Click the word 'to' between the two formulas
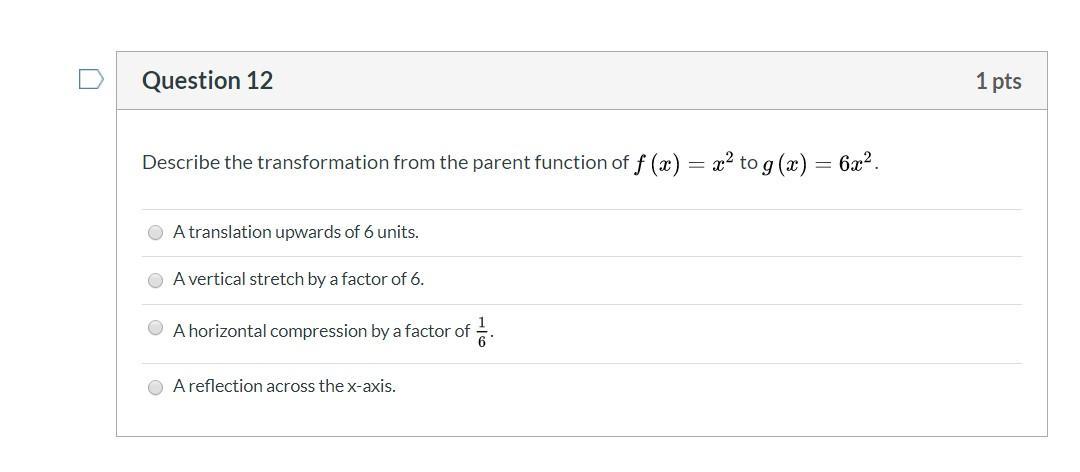 tap(748, 163)
